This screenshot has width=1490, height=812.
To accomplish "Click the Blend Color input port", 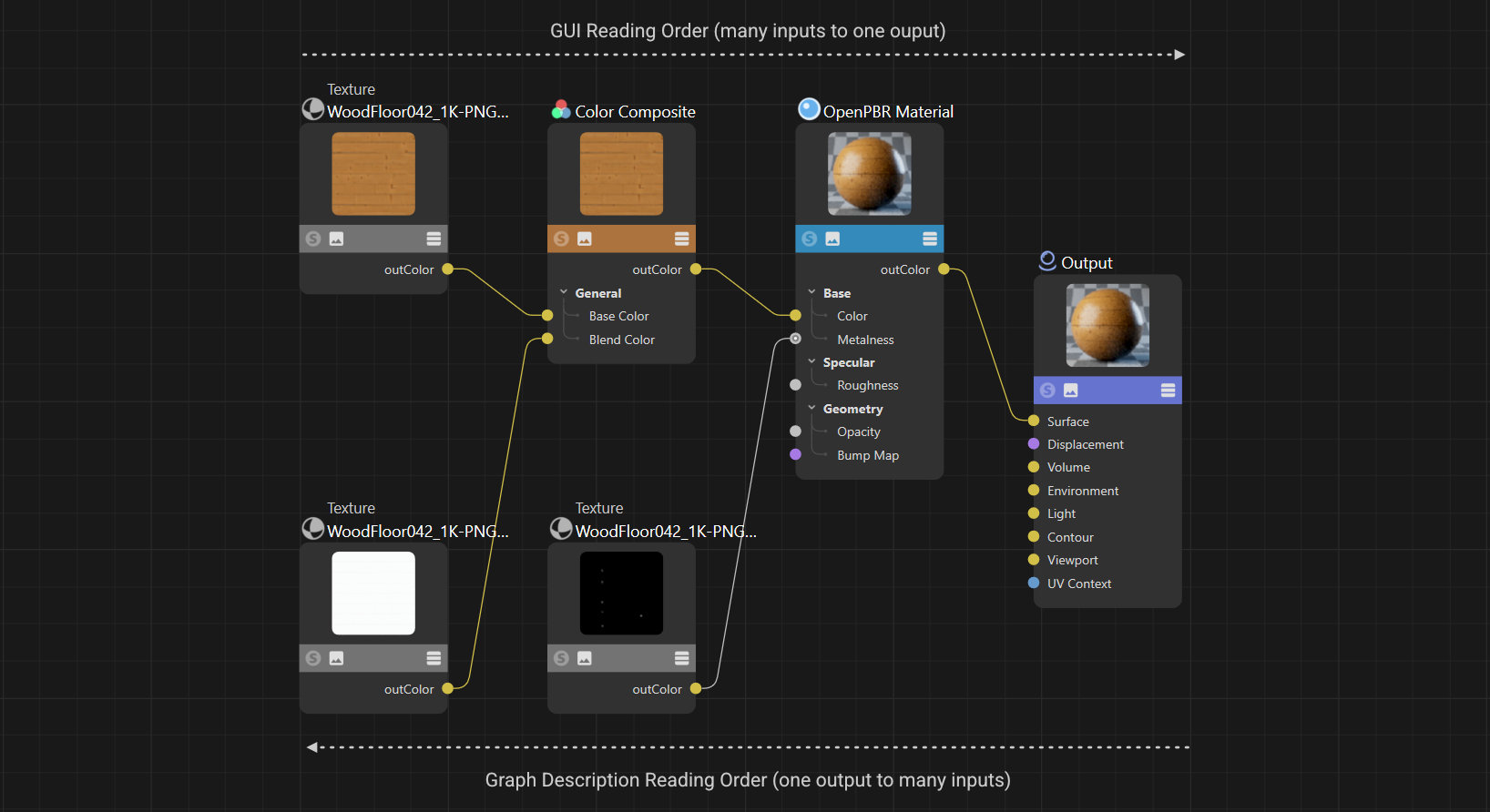I will tap(547, 339).
